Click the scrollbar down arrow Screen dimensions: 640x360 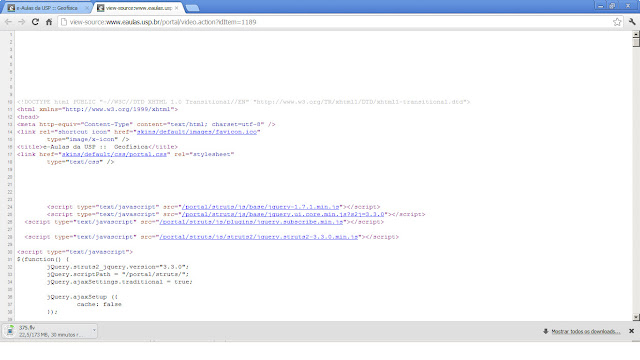pyautogui.click(x=636, y=317)
